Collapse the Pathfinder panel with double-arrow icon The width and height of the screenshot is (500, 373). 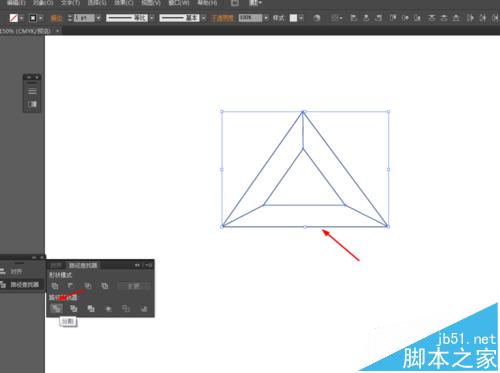tap(137, 265)
